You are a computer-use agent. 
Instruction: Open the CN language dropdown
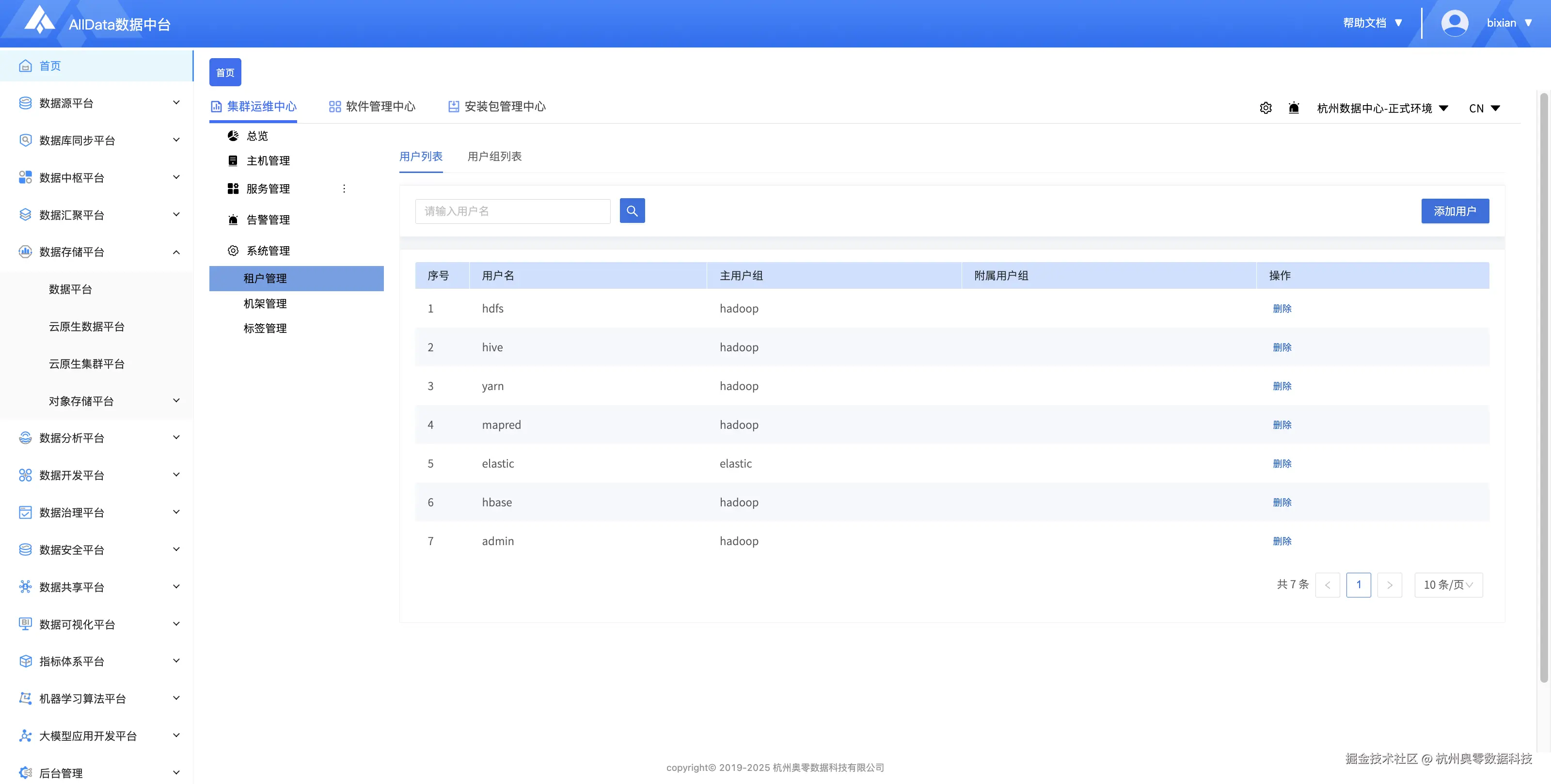pos(1484,108)
